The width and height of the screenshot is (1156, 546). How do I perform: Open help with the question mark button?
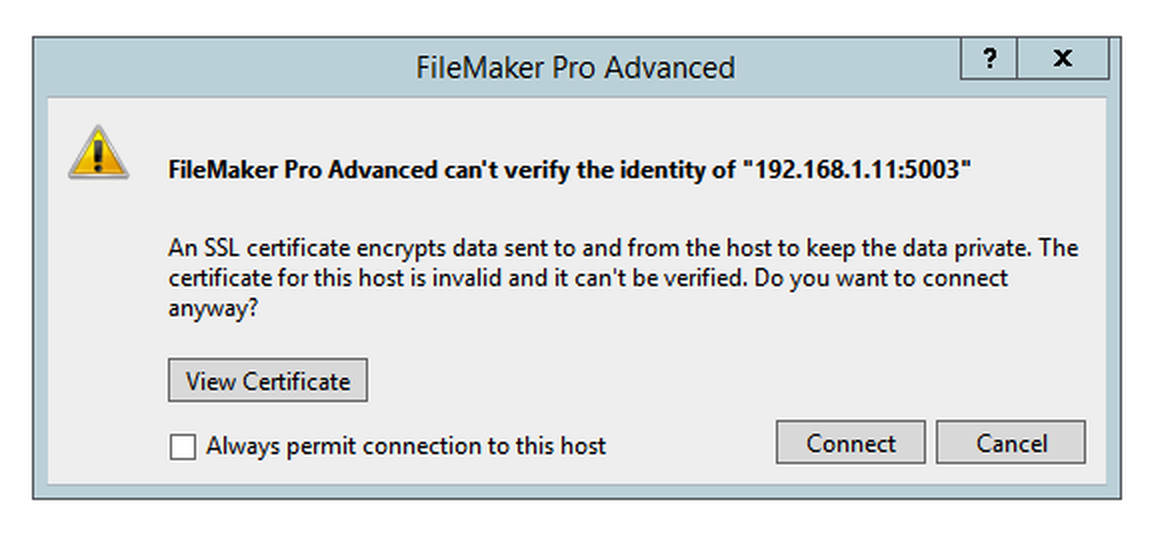pyautogui.click(x=989, y=60)
